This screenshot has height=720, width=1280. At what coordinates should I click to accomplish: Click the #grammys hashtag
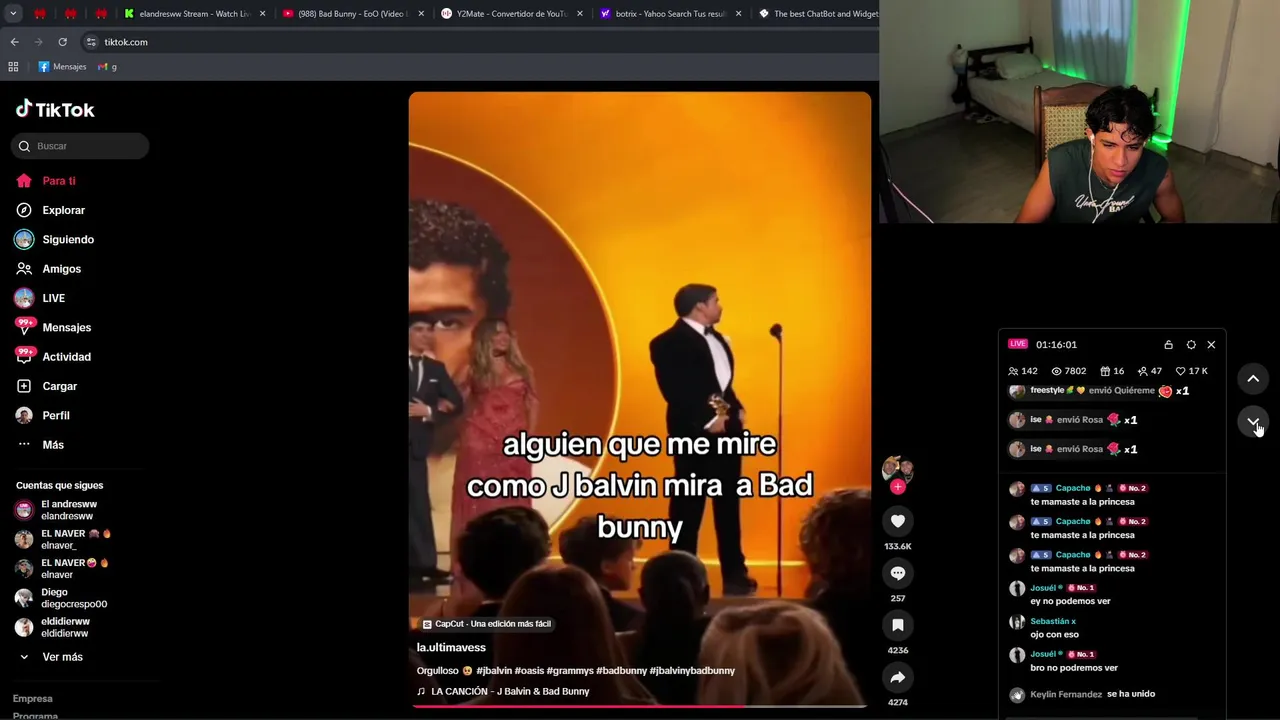pyautogui.click(x=569, y=671)
